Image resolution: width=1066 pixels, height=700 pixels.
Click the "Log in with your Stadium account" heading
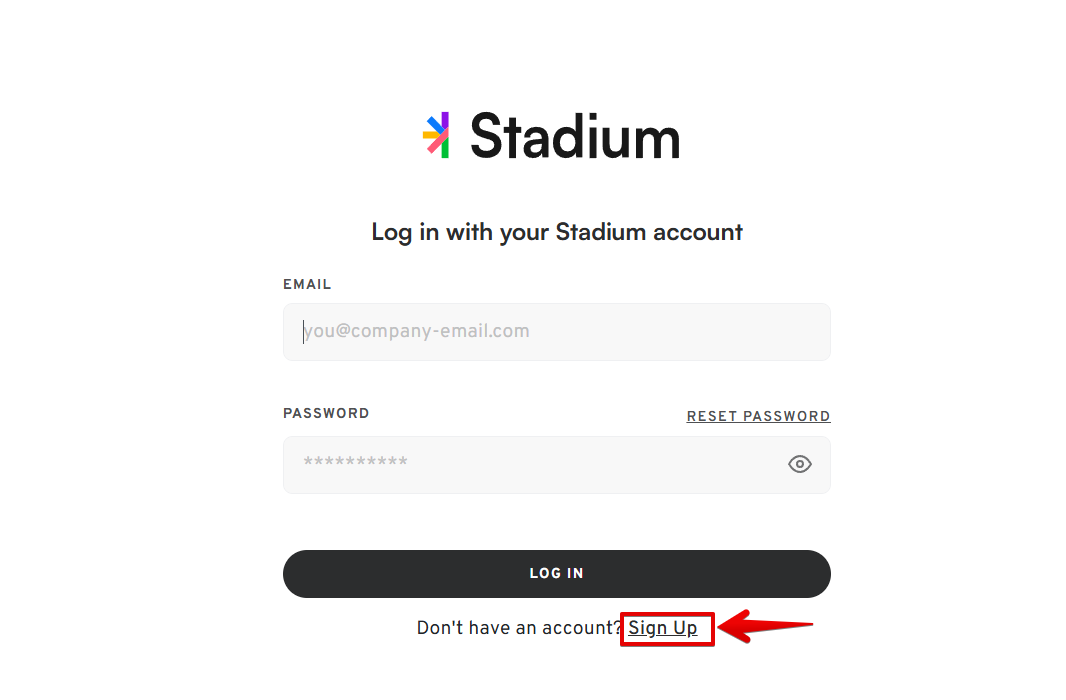pyautogui.click(x=557, y=232)
